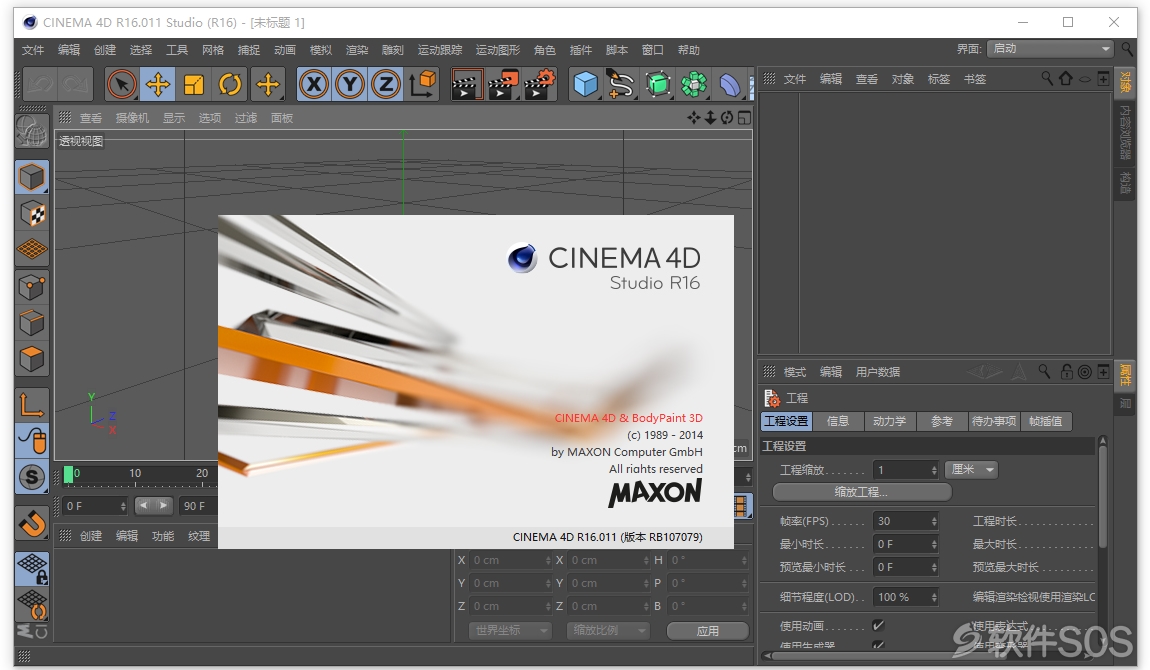Image resolution: width=1150 pixels, height=670 pixels.
Task: Click the 应用 apply button
Action: (x=708, y=630)
